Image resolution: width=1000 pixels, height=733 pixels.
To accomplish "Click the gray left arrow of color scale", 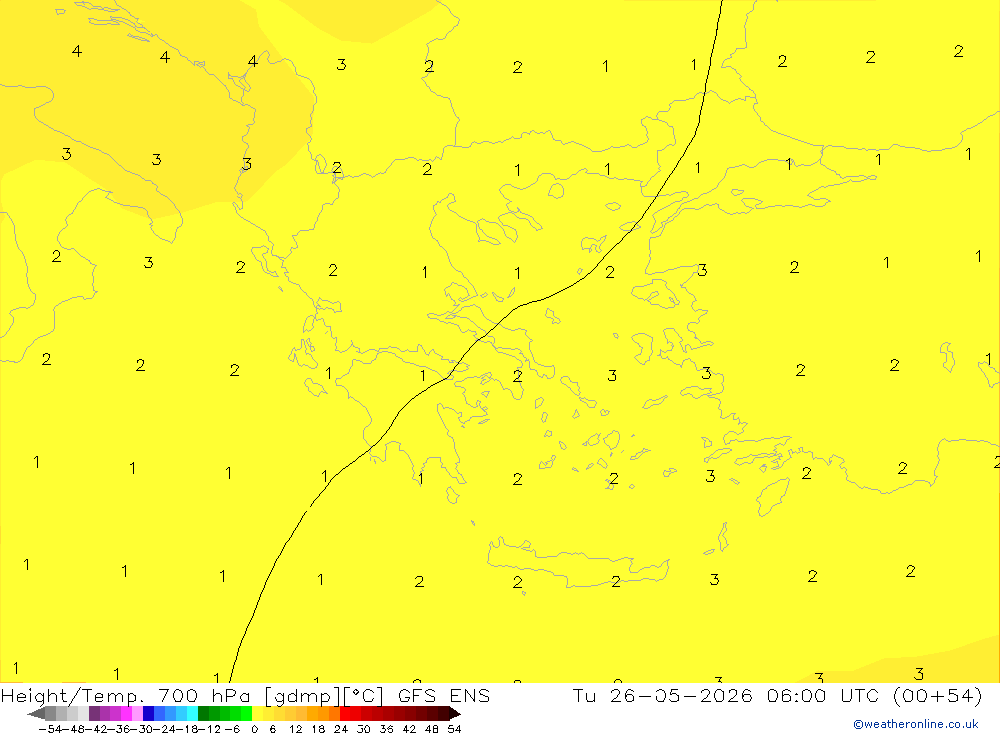I will point(36,714).
